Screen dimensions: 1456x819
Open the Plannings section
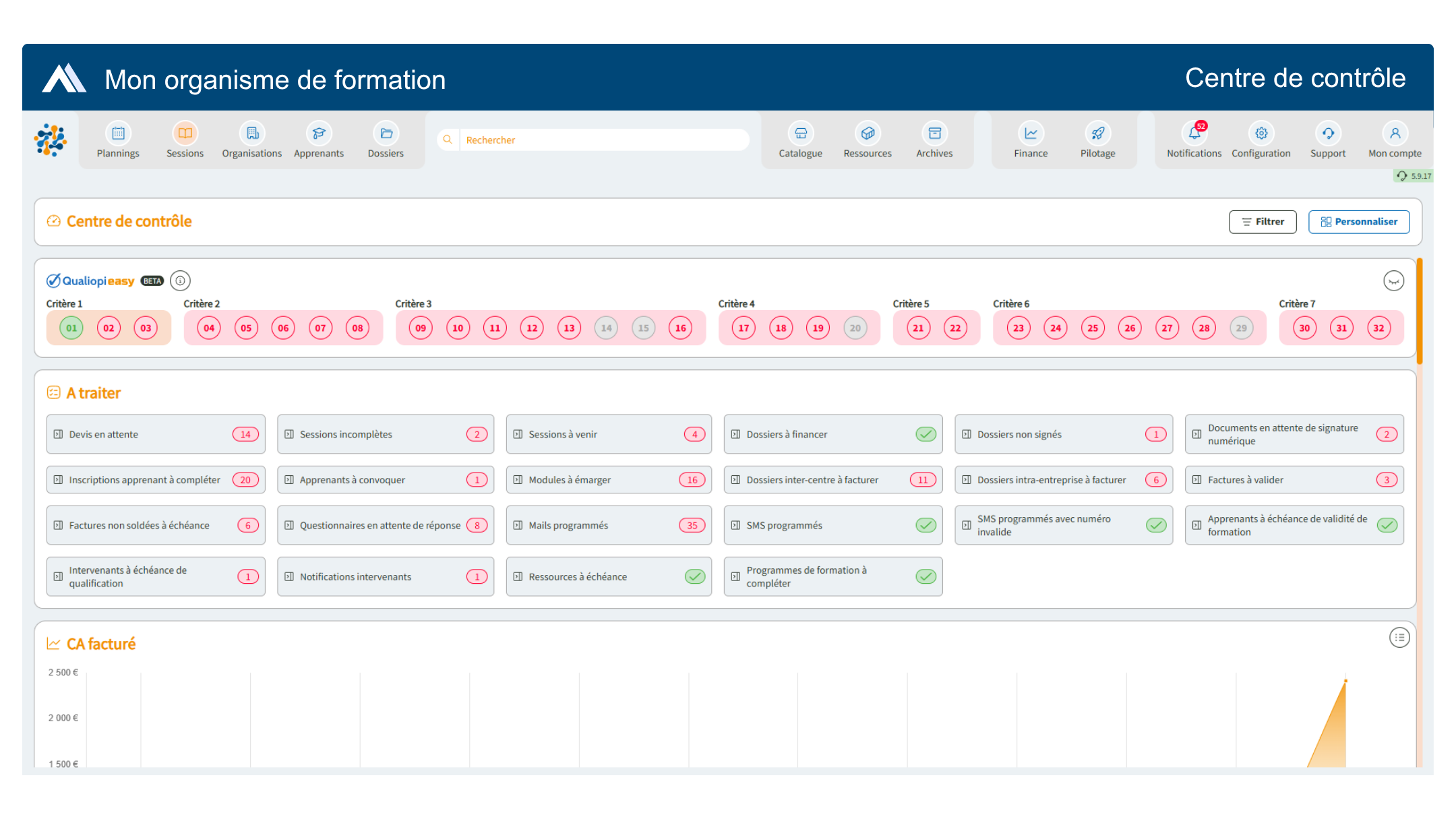(118, 140)
